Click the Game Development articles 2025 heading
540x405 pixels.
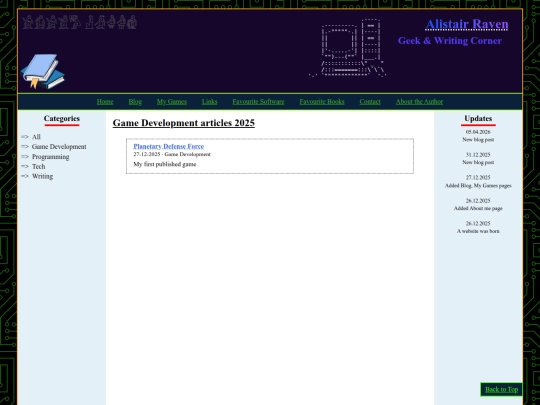point(184,123)
